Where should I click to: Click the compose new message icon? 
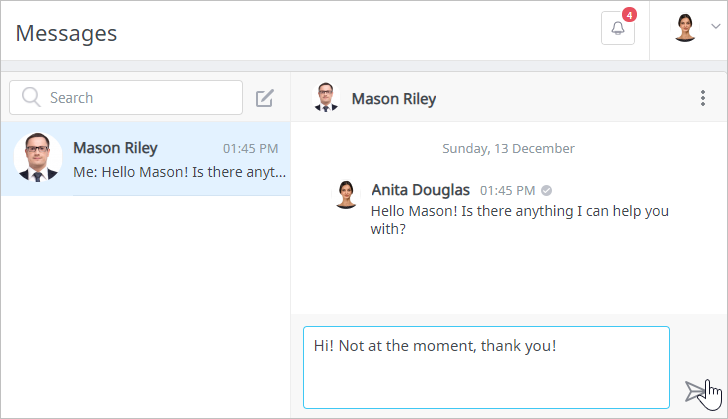tap(264, 98)
